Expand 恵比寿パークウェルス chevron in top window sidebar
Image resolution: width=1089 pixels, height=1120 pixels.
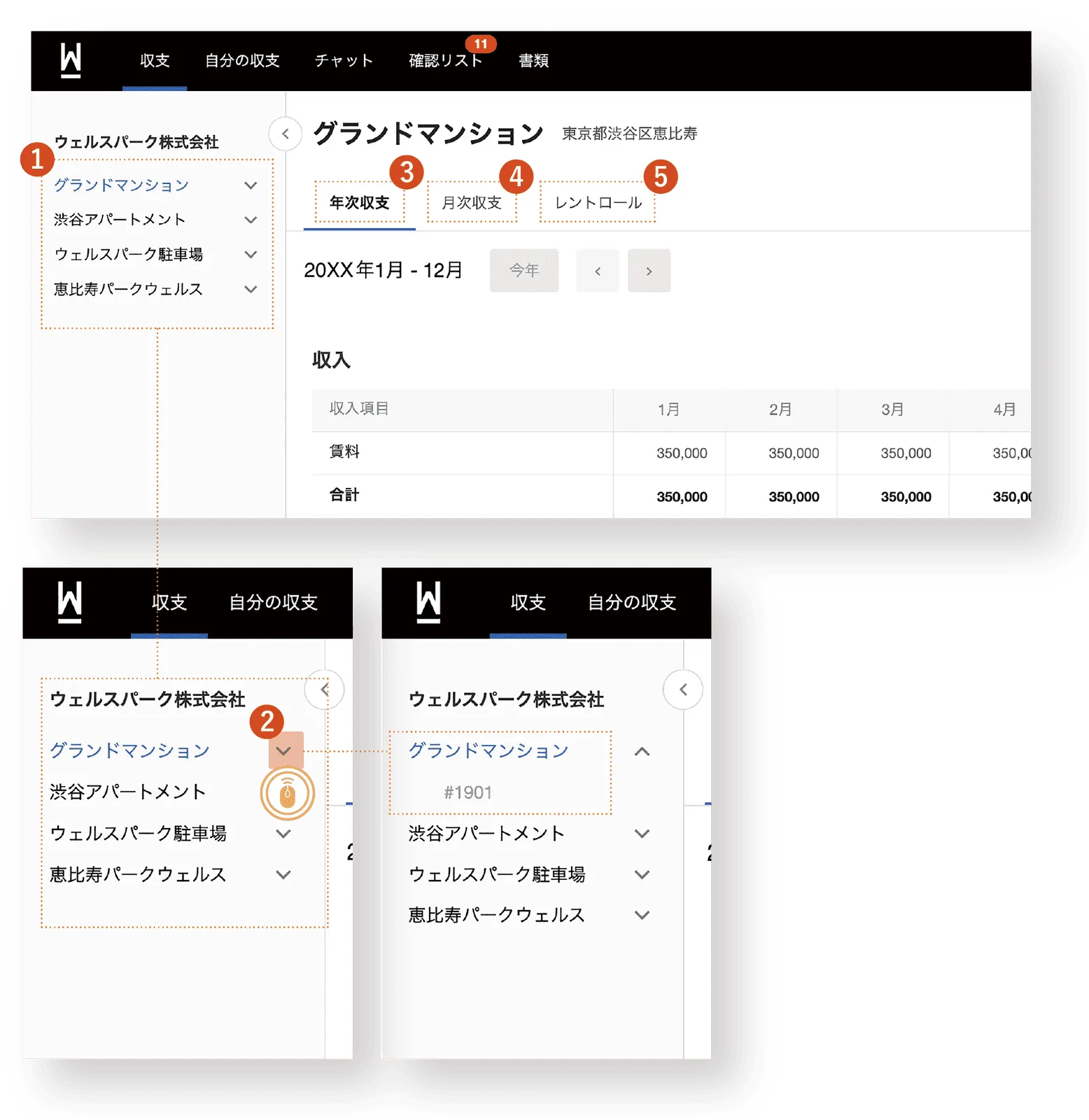251,289
